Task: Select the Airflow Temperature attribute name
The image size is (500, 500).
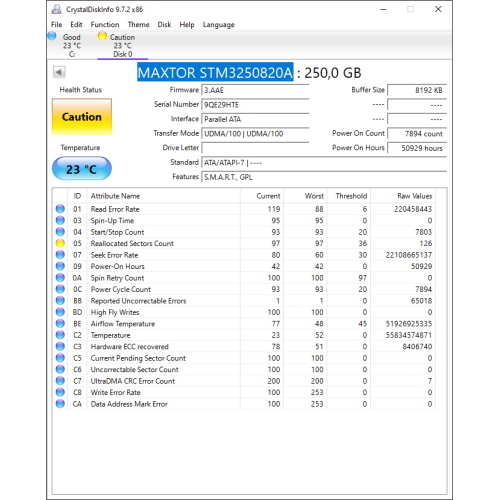Action: (x=123, y=324)
